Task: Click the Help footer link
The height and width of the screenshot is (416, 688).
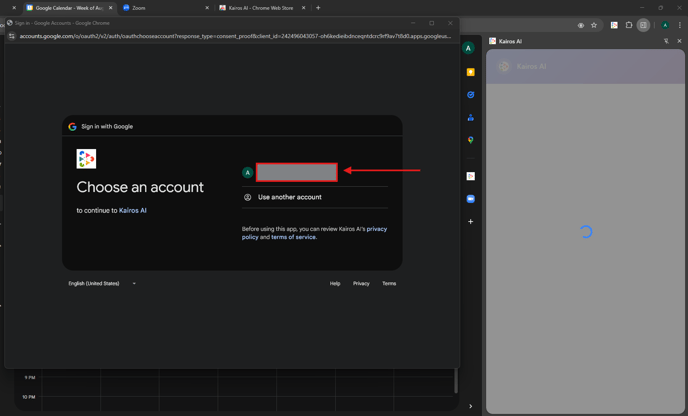Action: (x=335, y=284)
